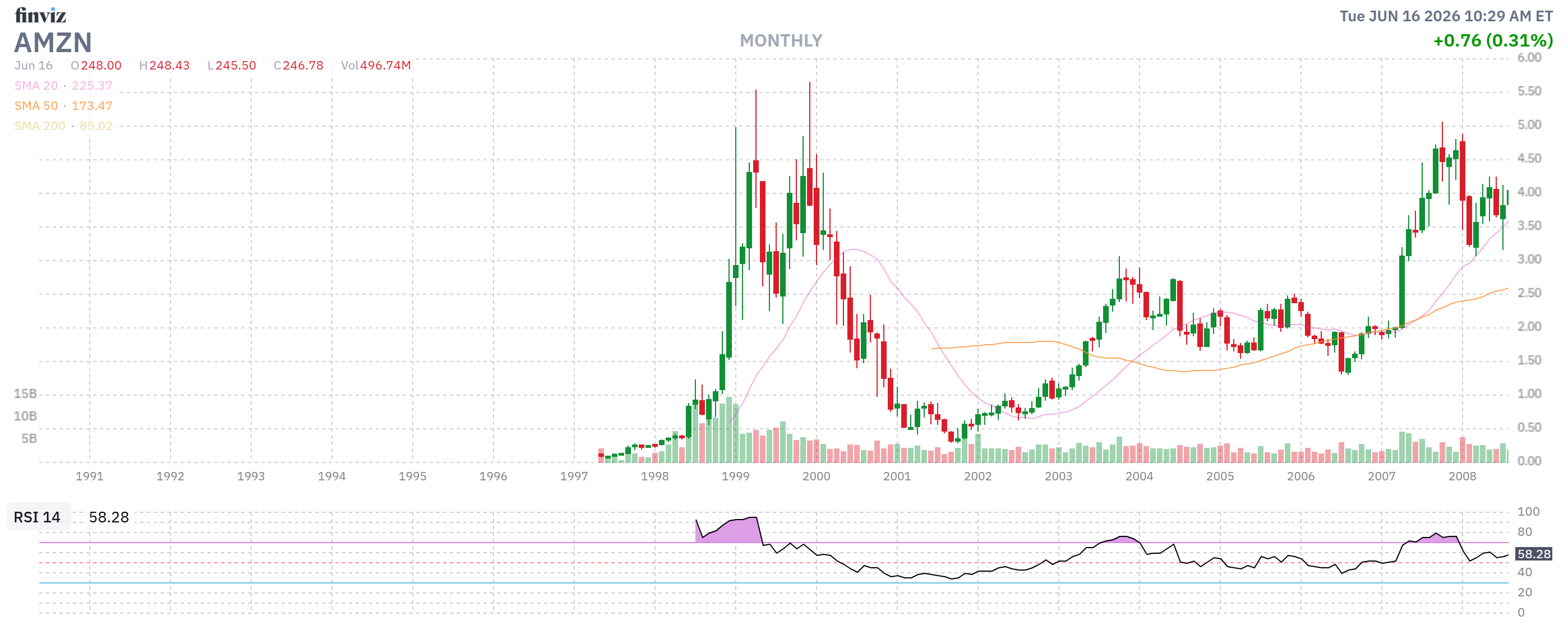
Task: Click the 1992 year label
Action: pyautogui.click(x=170, y=477)
